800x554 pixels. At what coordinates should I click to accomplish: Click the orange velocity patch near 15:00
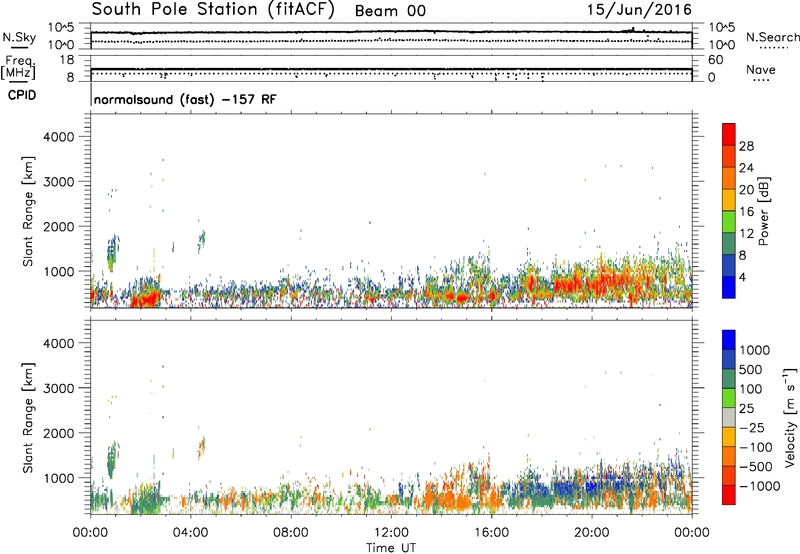[454, 499]
